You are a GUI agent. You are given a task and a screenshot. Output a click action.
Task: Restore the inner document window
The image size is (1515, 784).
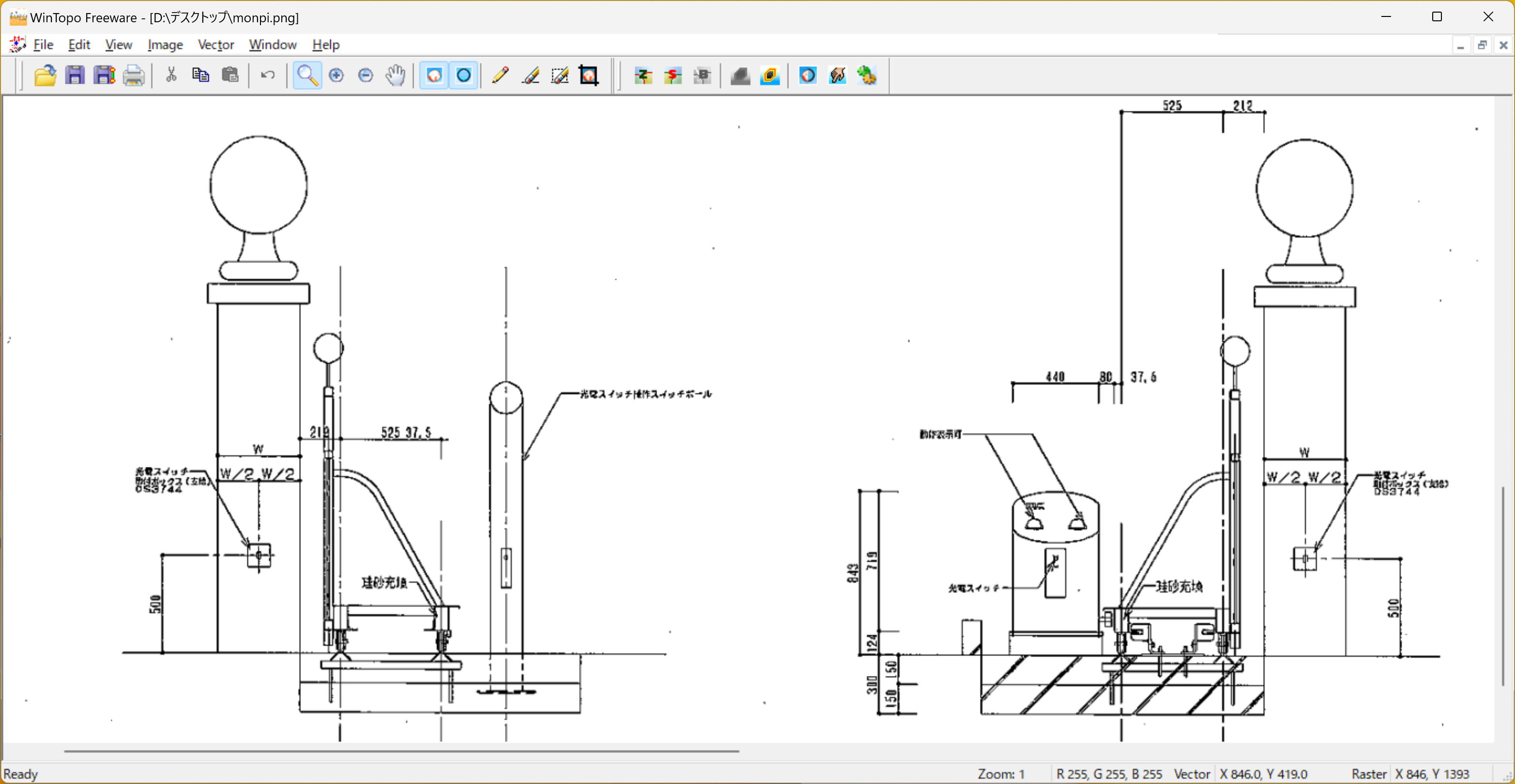[x=1482, y=45]
